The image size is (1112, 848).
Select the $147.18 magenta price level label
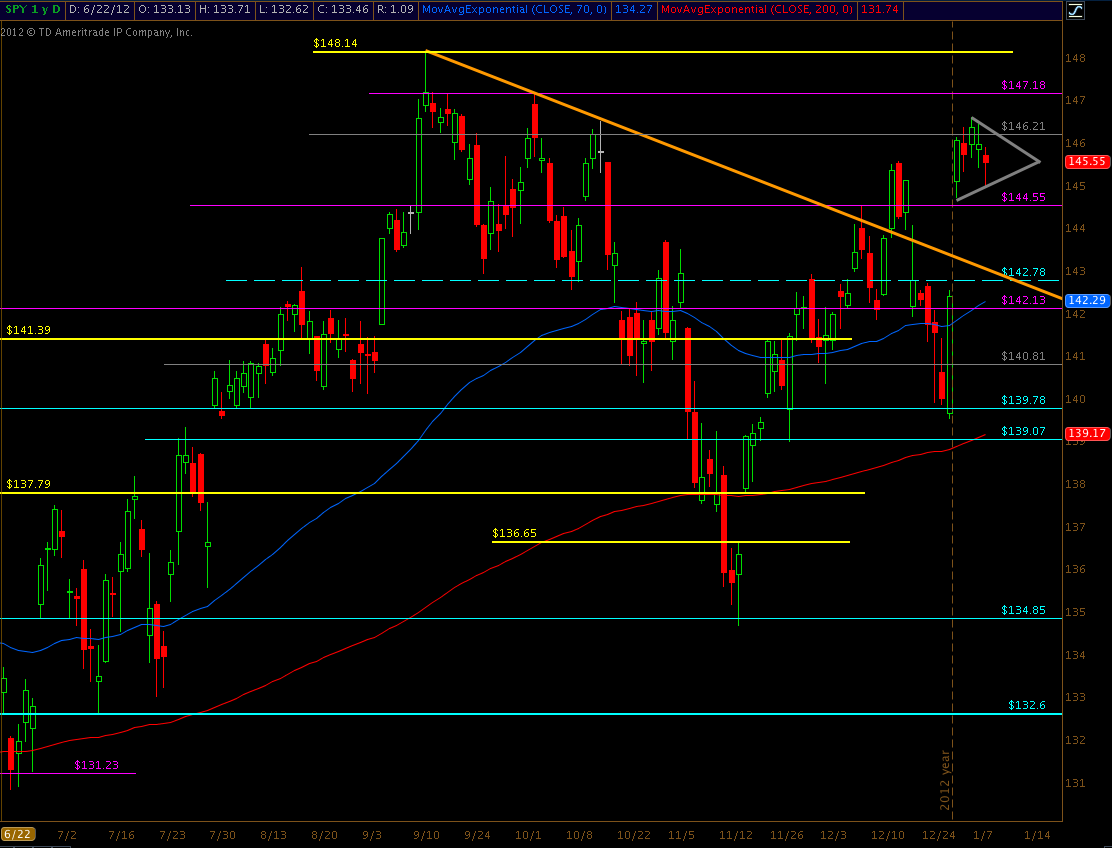(1023, 85)
